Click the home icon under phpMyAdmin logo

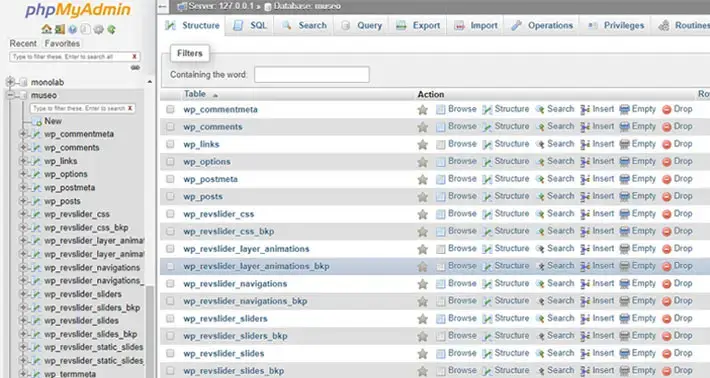pos(46,29)
